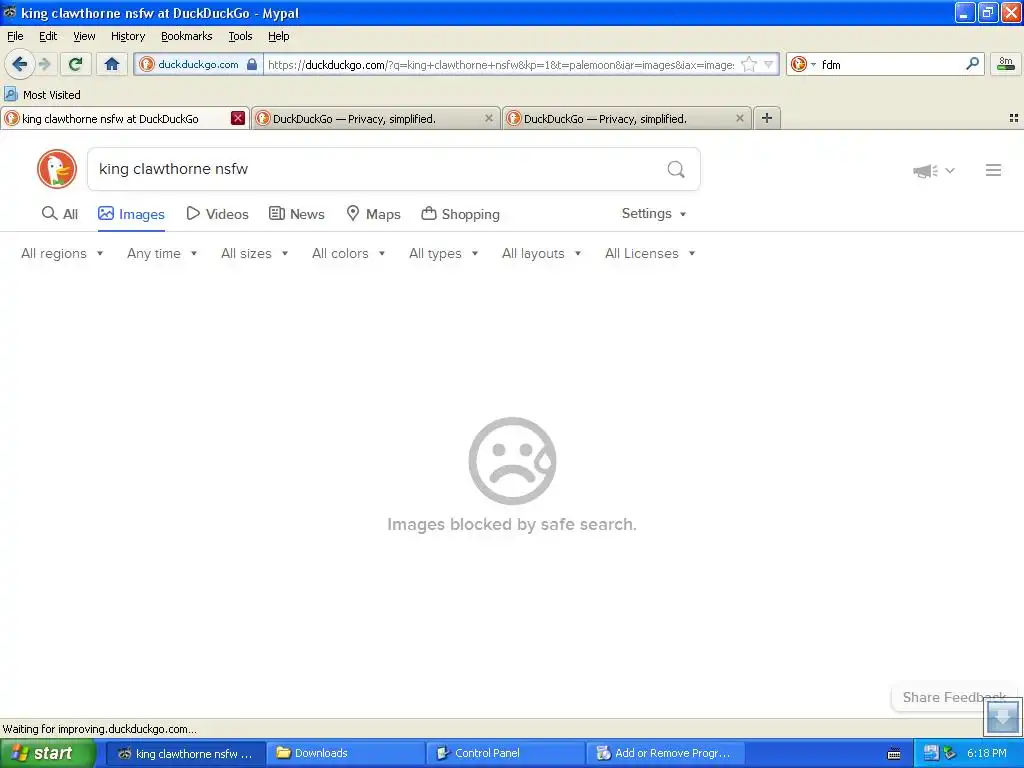
Task: Expand the All colors filter
Action: tap(348, 253)
